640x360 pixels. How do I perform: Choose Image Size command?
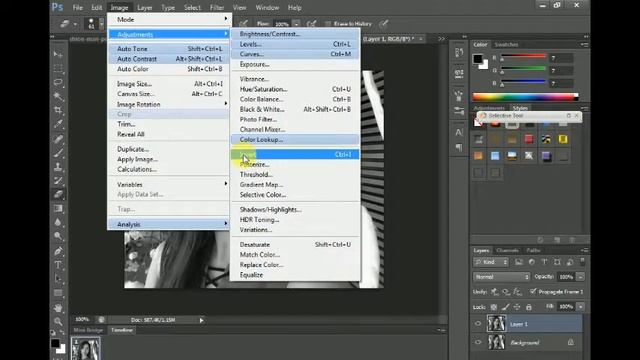169,84
